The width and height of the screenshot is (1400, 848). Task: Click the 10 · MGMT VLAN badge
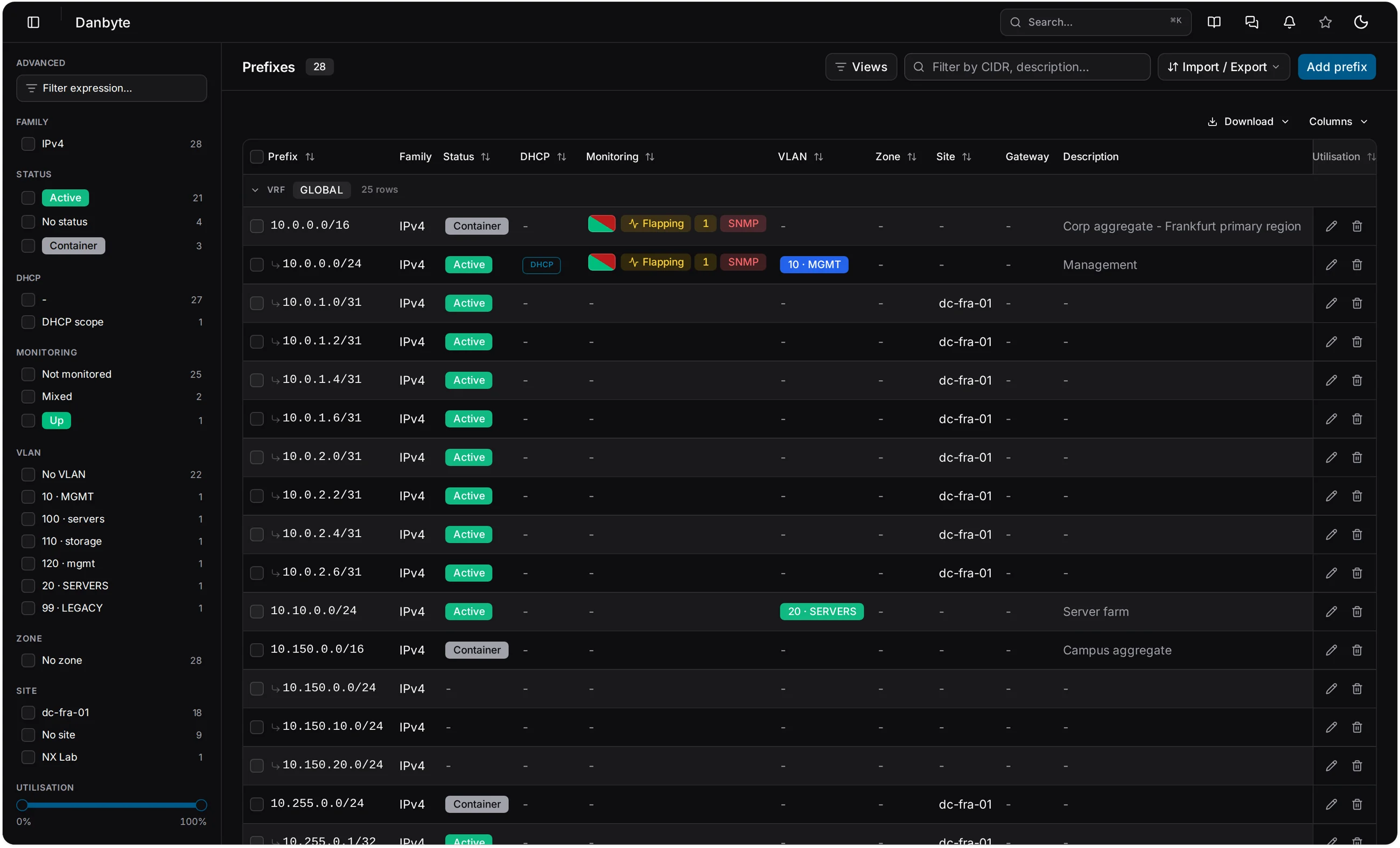tap(814, 265)
